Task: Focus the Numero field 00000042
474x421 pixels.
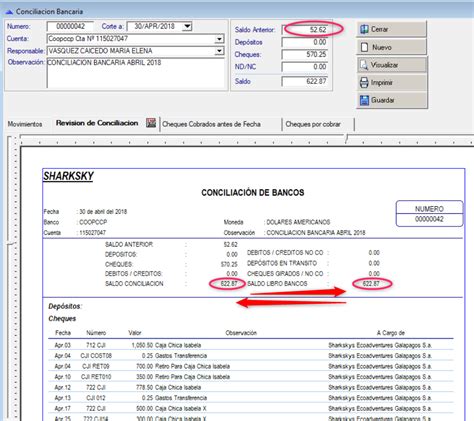Action: pos(70,26)
